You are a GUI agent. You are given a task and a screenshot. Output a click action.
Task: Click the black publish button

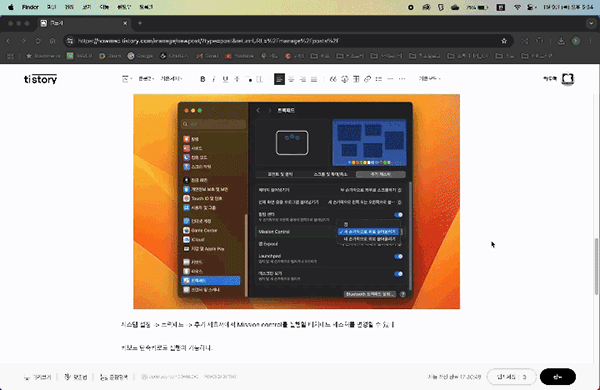558,377
